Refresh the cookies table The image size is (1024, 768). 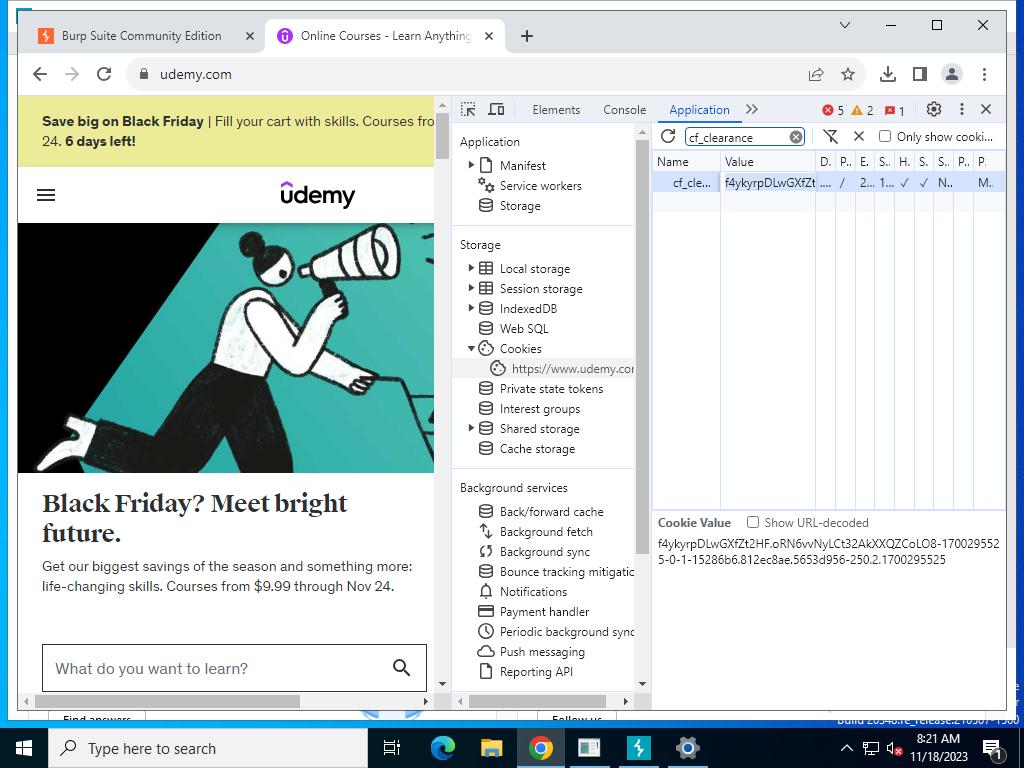click(x=667, y=136)
